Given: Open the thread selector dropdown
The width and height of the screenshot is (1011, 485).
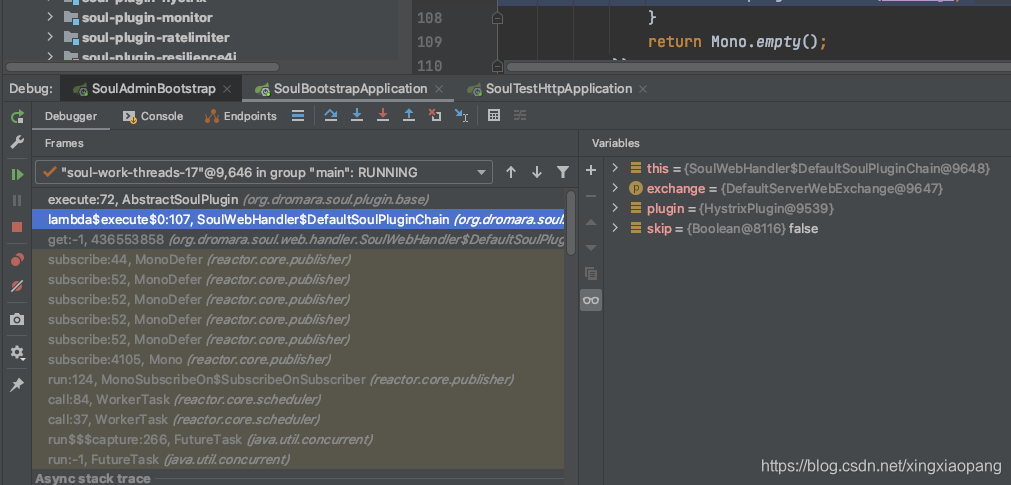Looking at the screenshot, I should coord(264,172).
